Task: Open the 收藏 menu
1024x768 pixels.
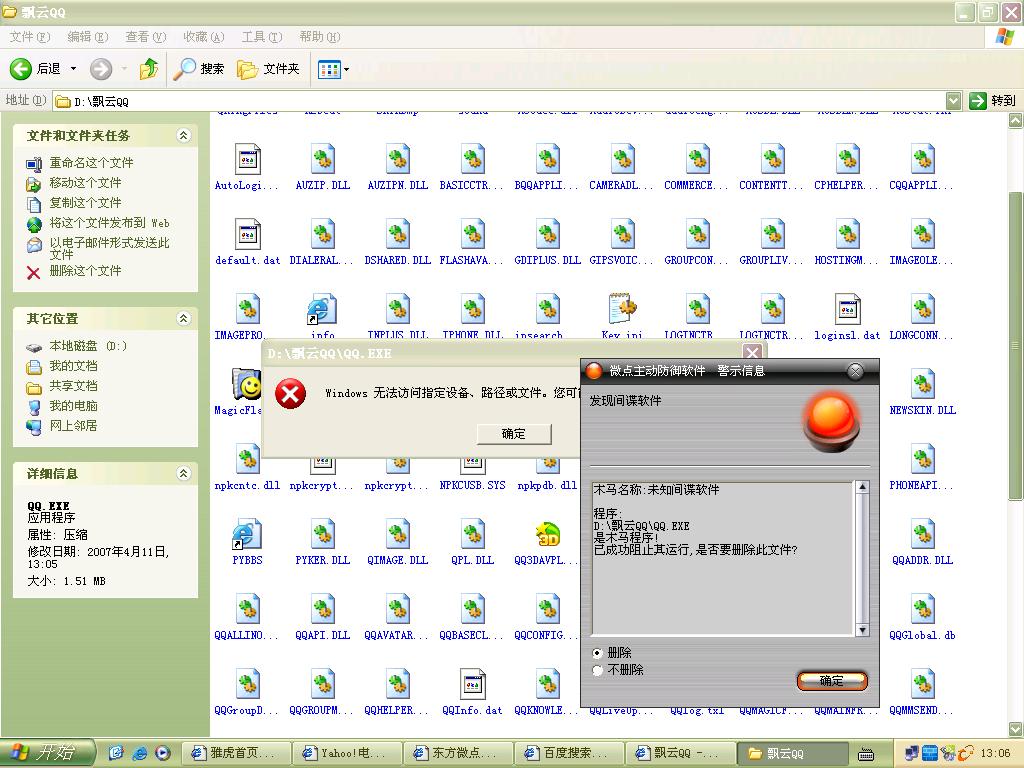Action: (x=204, y=37)
